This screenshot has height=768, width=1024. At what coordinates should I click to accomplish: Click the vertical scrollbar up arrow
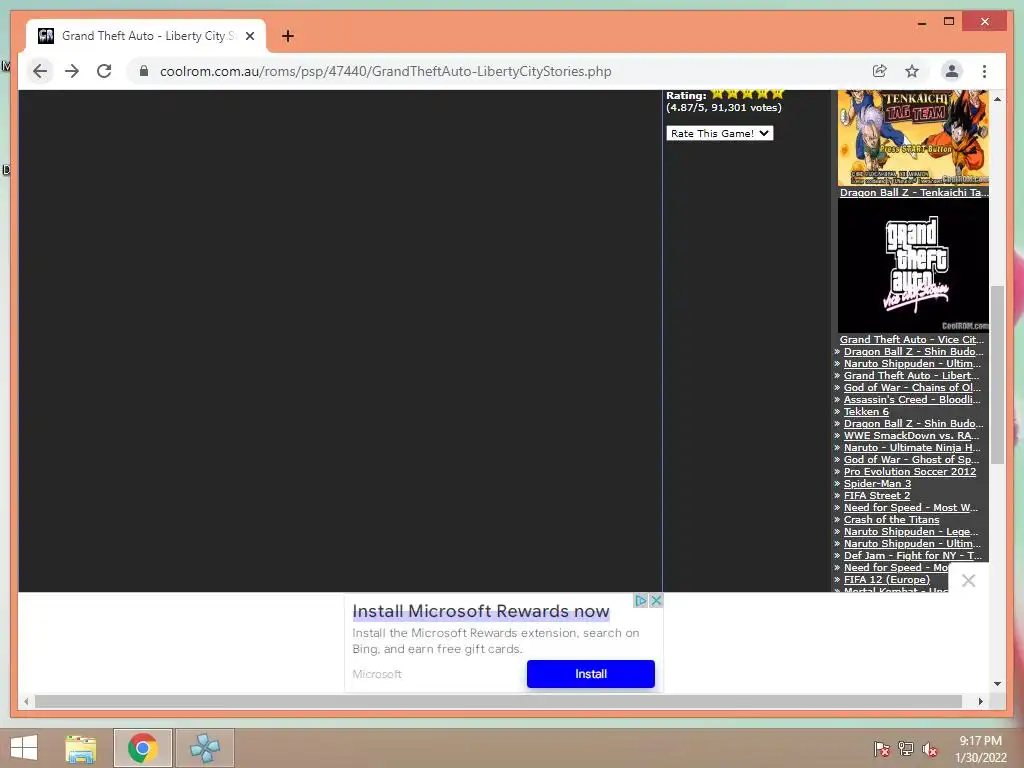click(997, 99)
